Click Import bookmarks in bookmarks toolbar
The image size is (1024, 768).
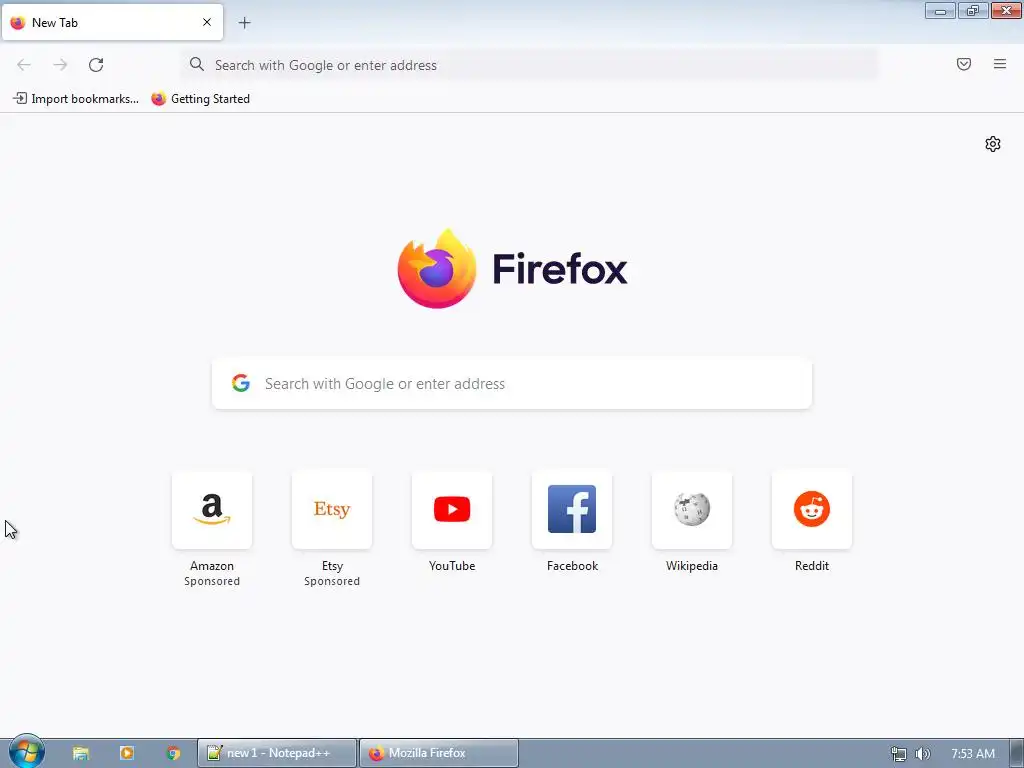pos(76,99)
